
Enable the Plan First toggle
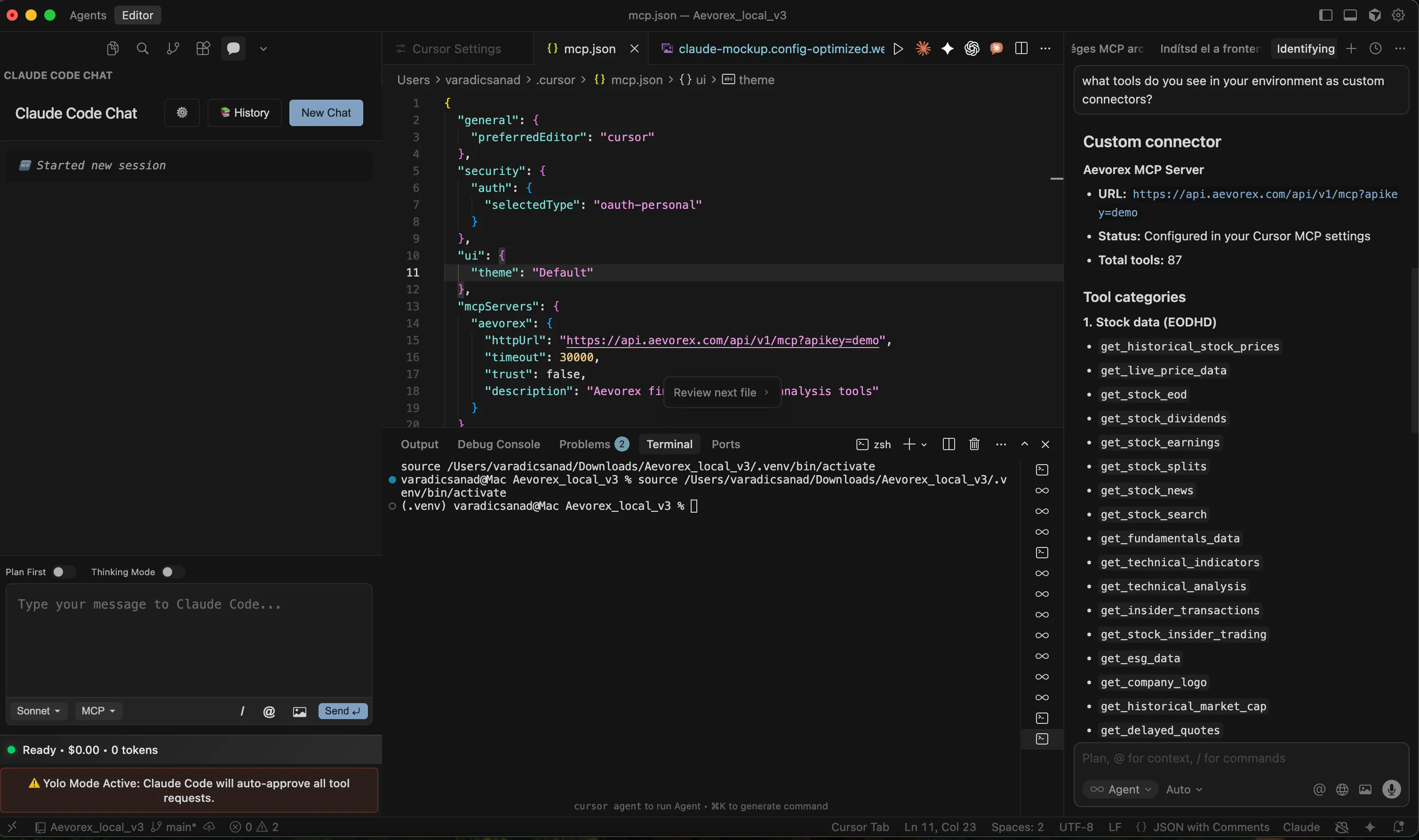point(64,572)
